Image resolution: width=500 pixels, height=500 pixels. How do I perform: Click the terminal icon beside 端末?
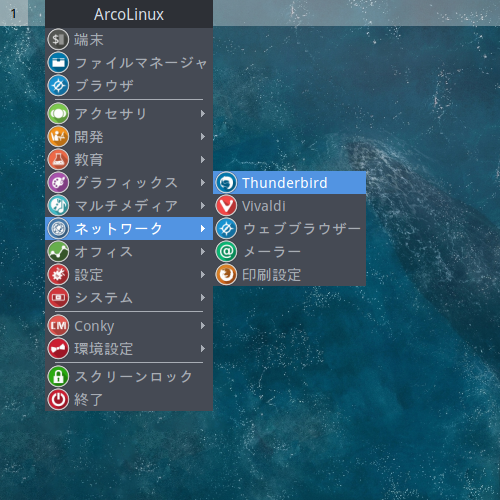(58, 39)
